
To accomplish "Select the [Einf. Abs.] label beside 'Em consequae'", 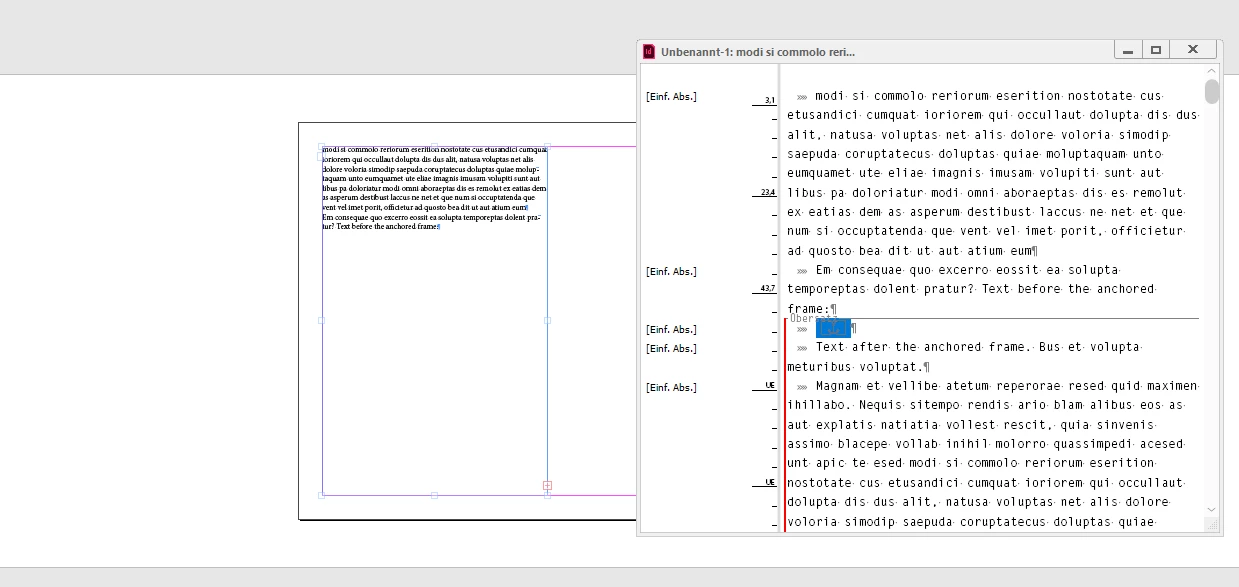I will click(x=671, y=271).
